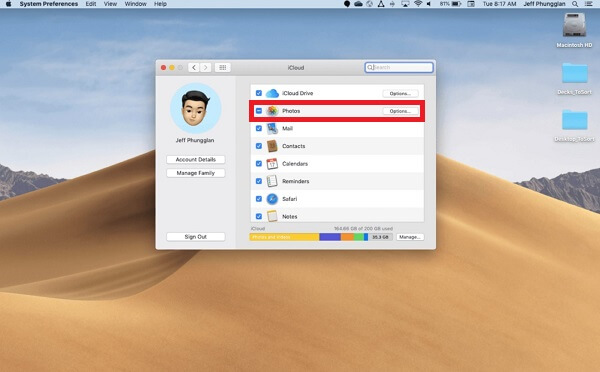600x372 pixels.
Task: Open the Edit menu
Action: [x=91, y=4]
